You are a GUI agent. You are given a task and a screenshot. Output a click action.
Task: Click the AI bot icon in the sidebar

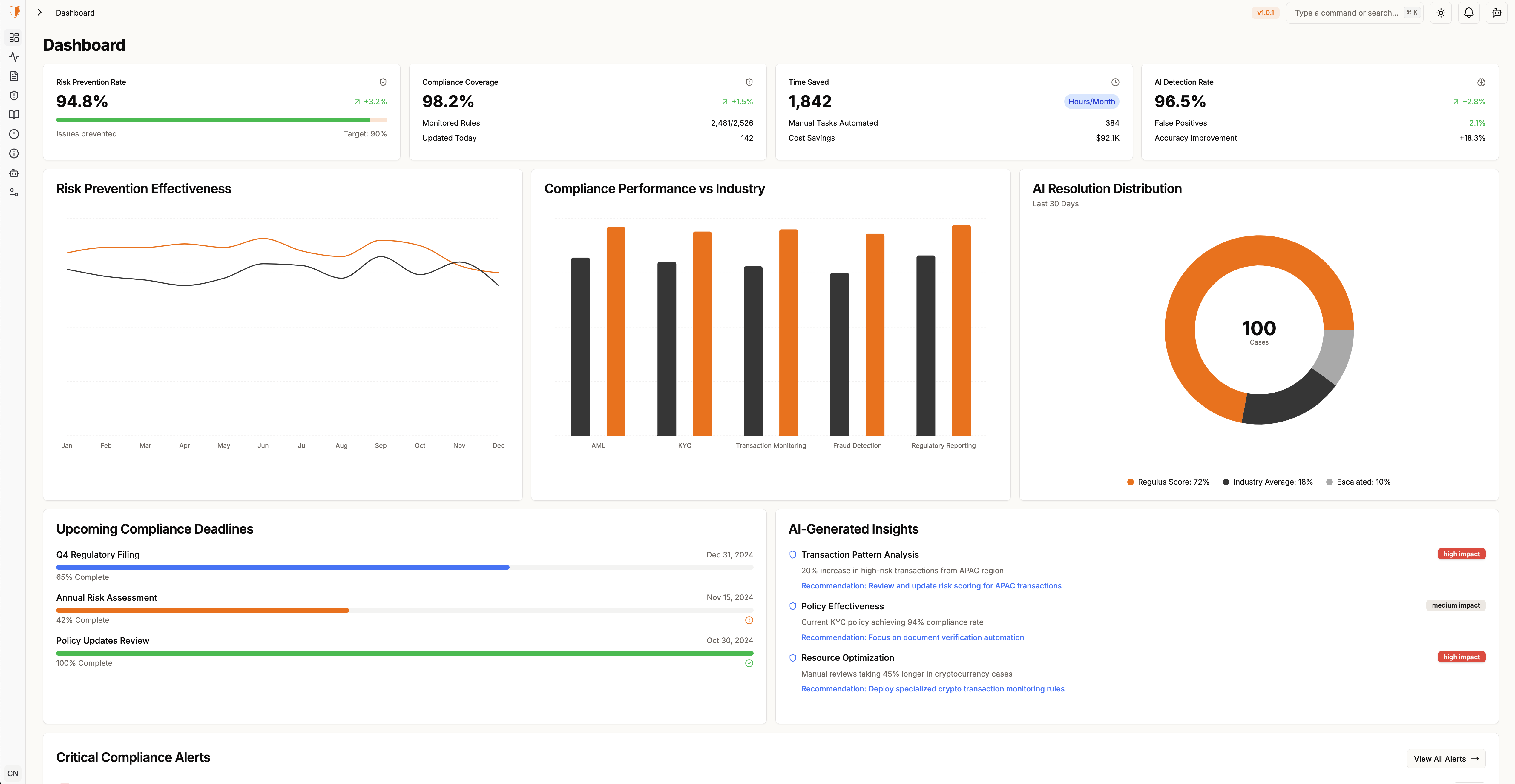[13, 173]
